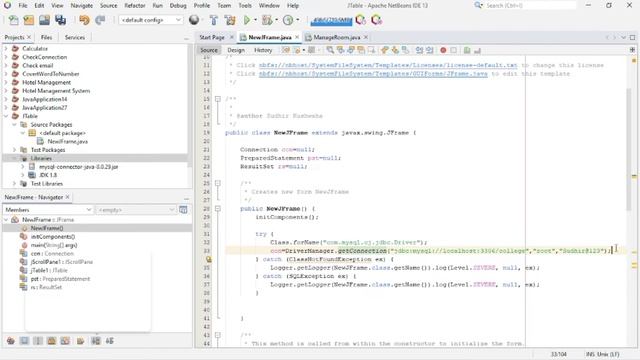
Task: Click the Stop Macro Recording square icon
Action: [453, 50]
